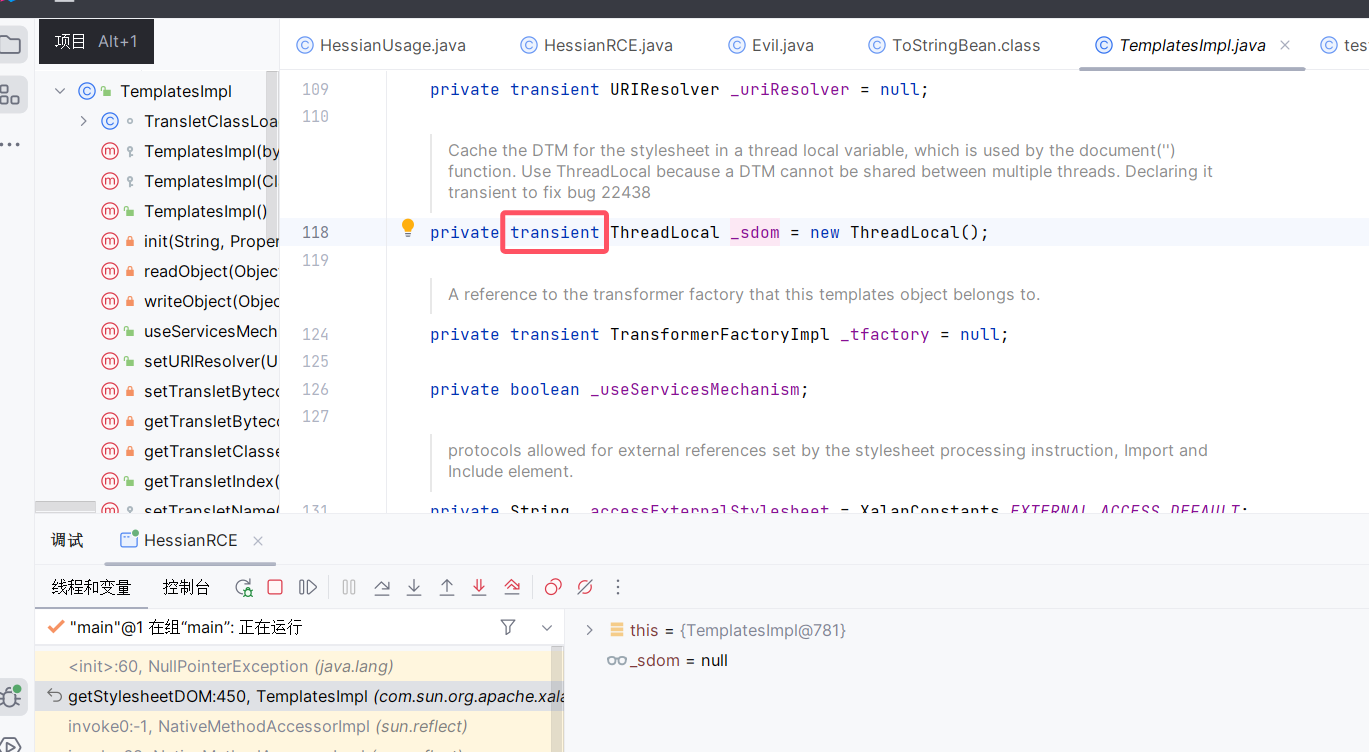The width and height of the screenshot is (1369, 752).
Task: Click the glasses watch icon beside _sdom
Action: (x=617, y=660)
